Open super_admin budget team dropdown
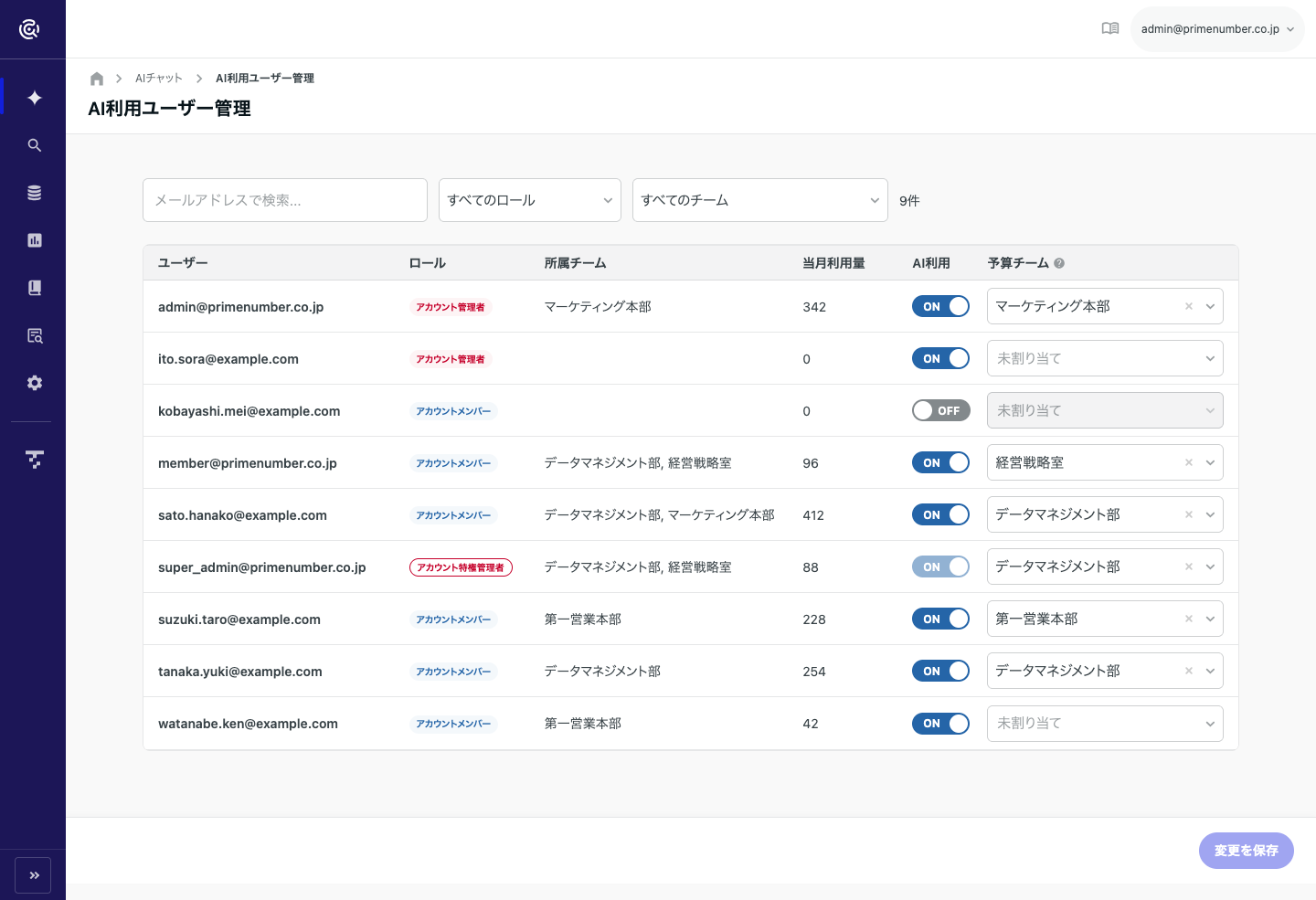This screenshot has width=1316, height=900. (x=1105, y=566)
